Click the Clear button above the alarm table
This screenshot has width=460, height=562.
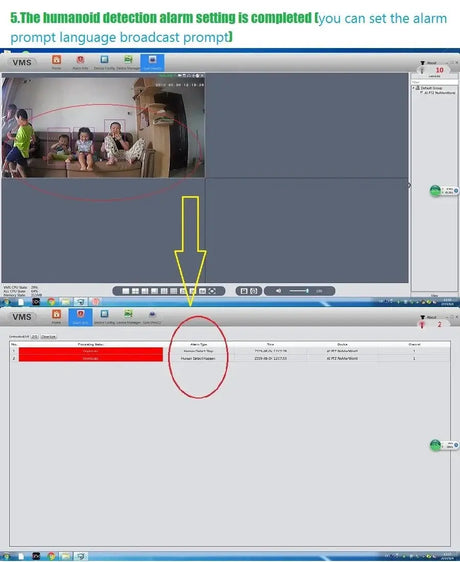(x=48, y=337)
